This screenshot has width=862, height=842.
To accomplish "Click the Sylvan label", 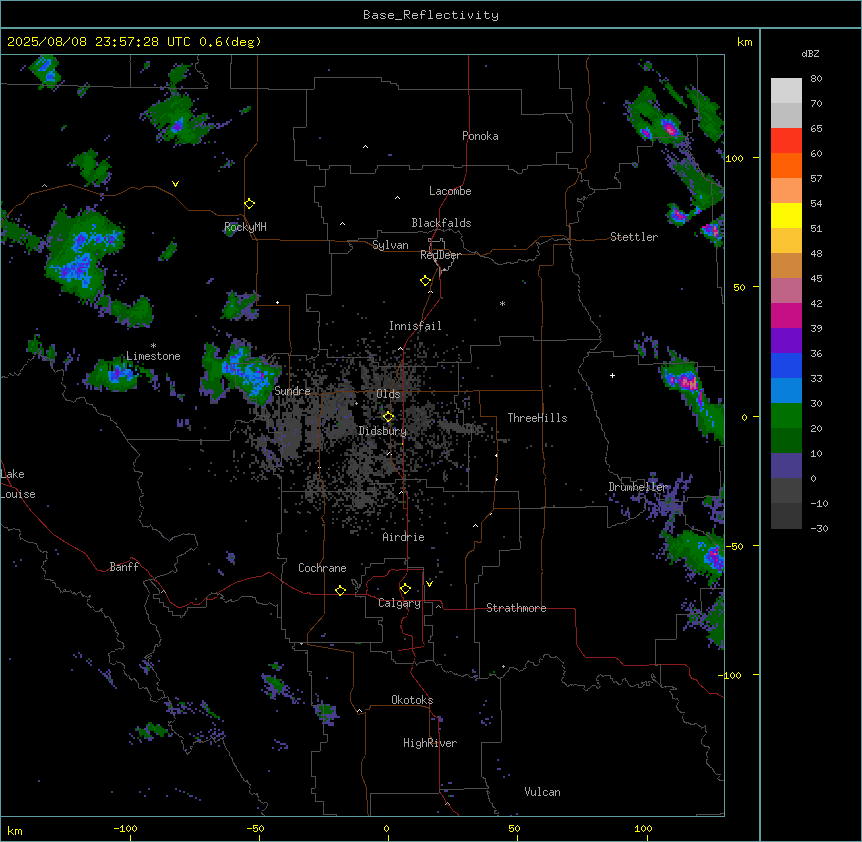I will [390, 245].
